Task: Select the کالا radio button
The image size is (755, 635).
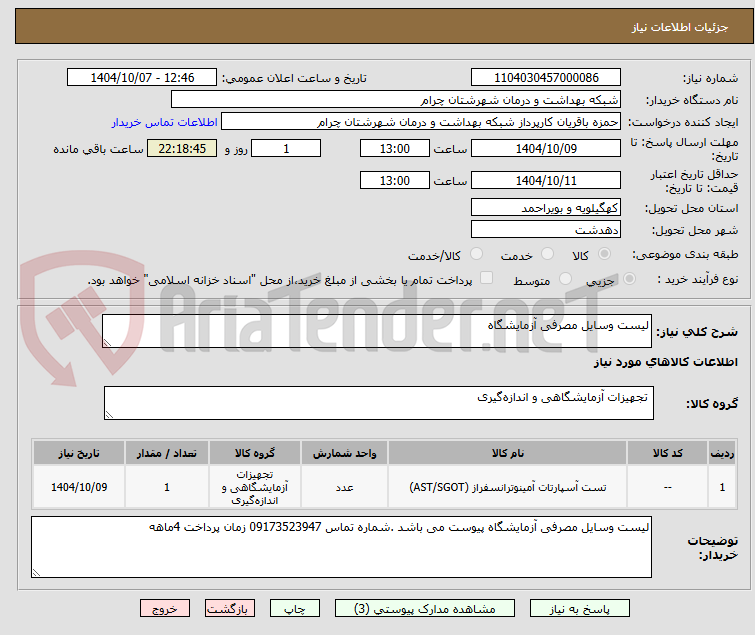Action: 604,254
